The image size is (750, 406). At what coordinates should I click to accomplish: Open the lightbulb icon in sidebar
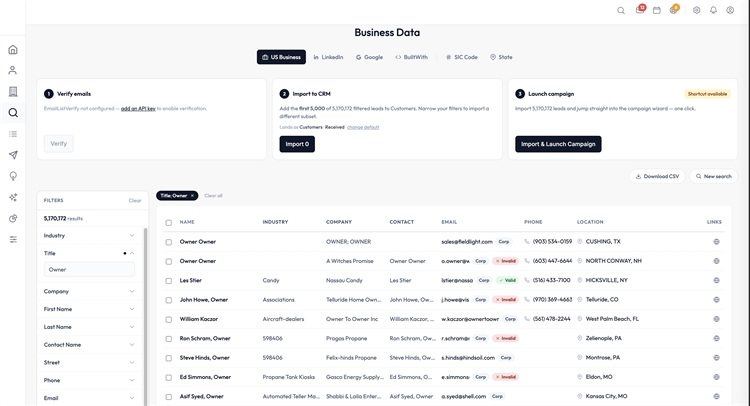pyautogui.click(x=13, y=176)
